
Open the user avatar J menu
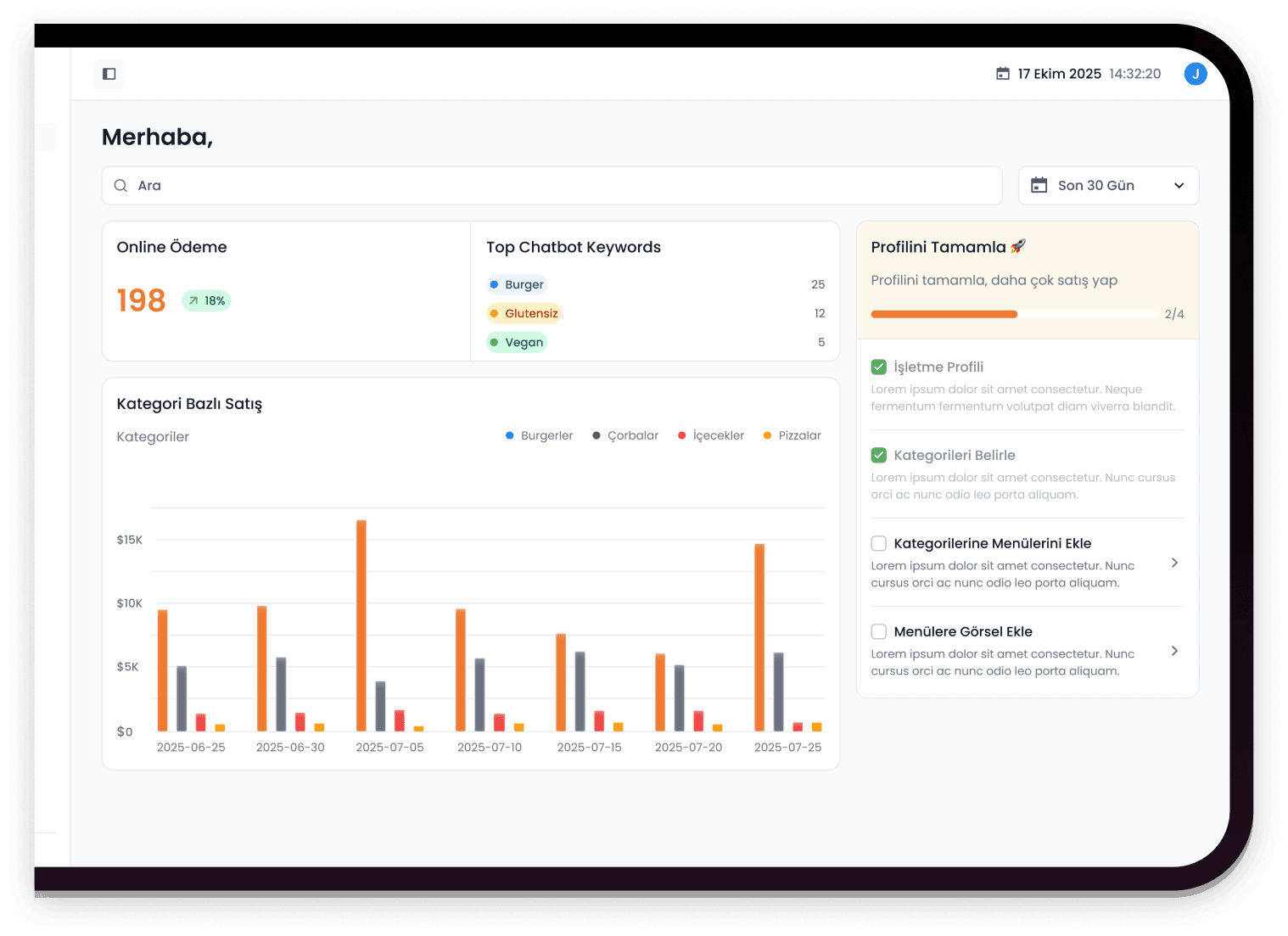click(x=1195, y=74)
